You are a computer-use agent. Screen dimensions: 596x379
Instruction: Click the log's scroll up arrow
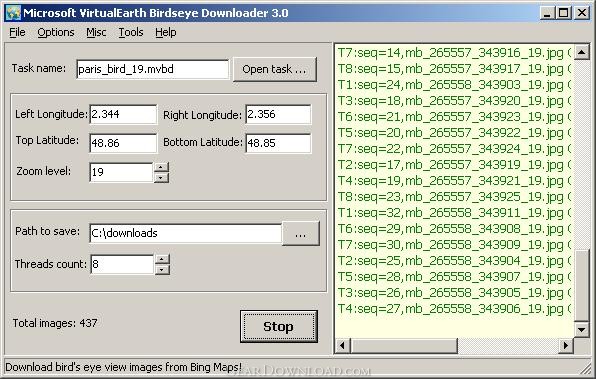pos(581,52)
